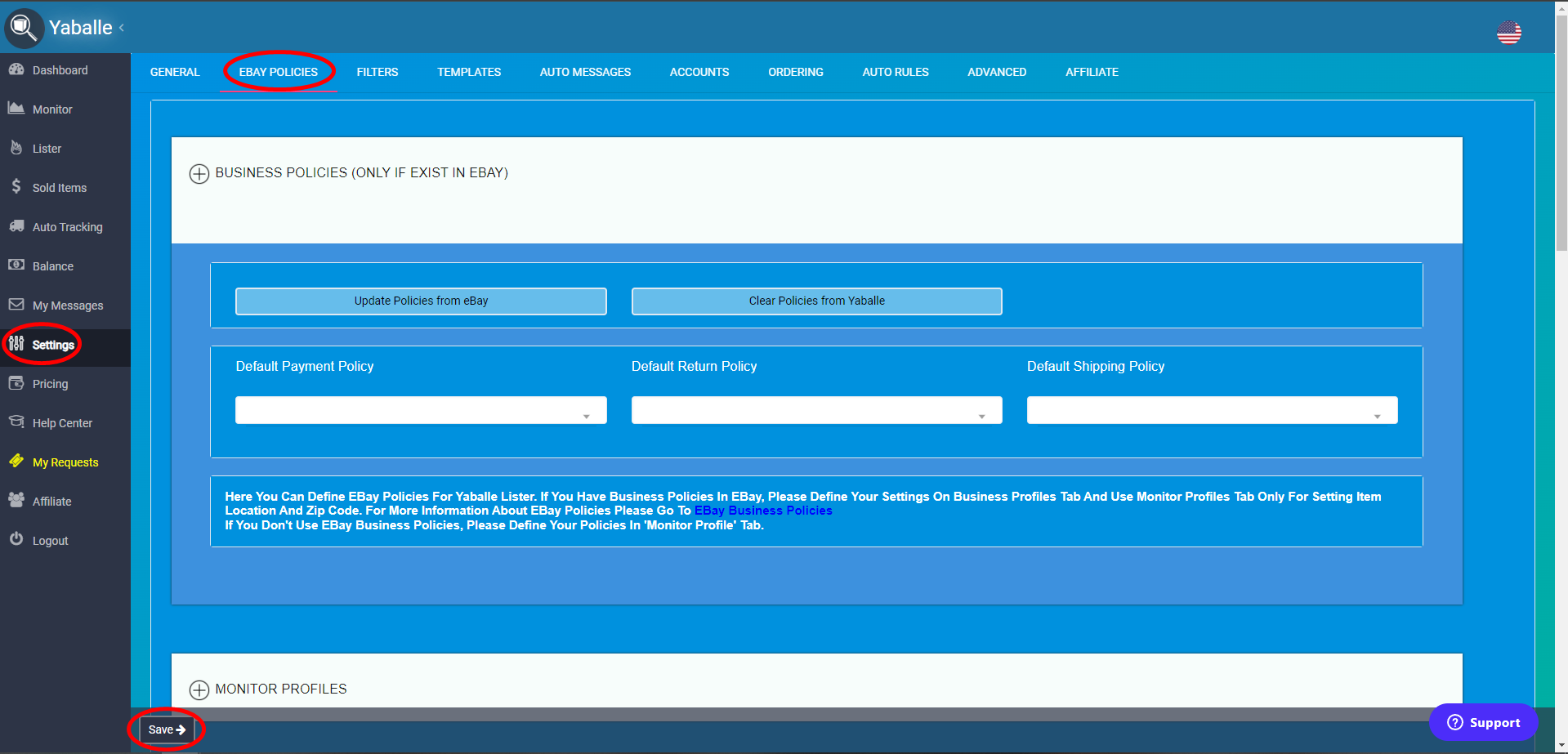Click the Dashboard gauge icon in sidebar
1568x754 pixels.
coord(16,69)
